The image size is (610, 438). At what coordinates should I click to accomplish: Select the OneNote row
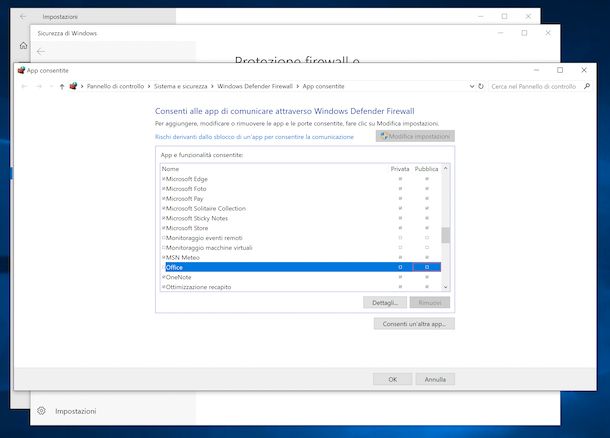click(301, 277)
